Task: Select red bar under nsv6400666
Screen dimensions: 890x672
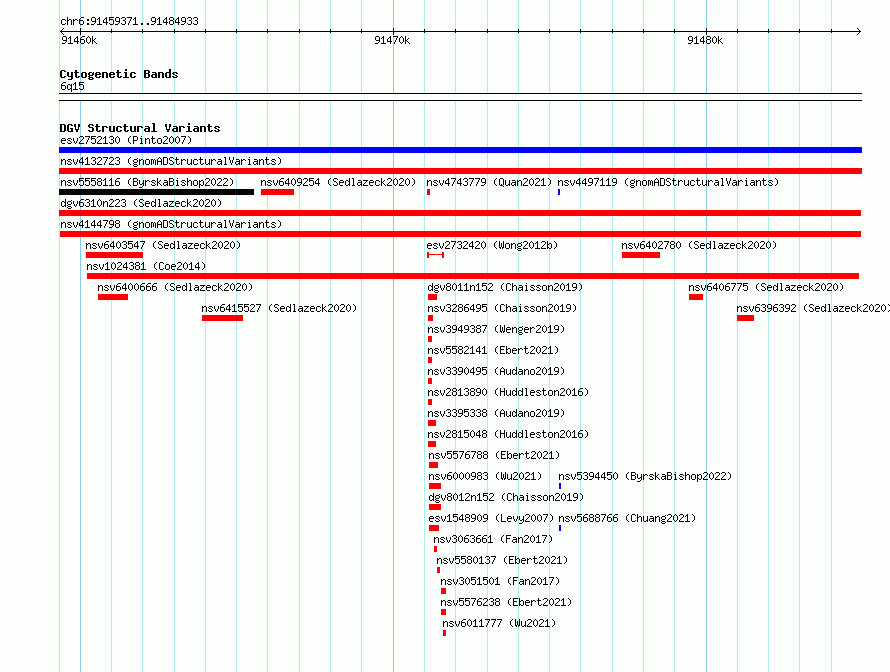Action: (x=113, y=297)
